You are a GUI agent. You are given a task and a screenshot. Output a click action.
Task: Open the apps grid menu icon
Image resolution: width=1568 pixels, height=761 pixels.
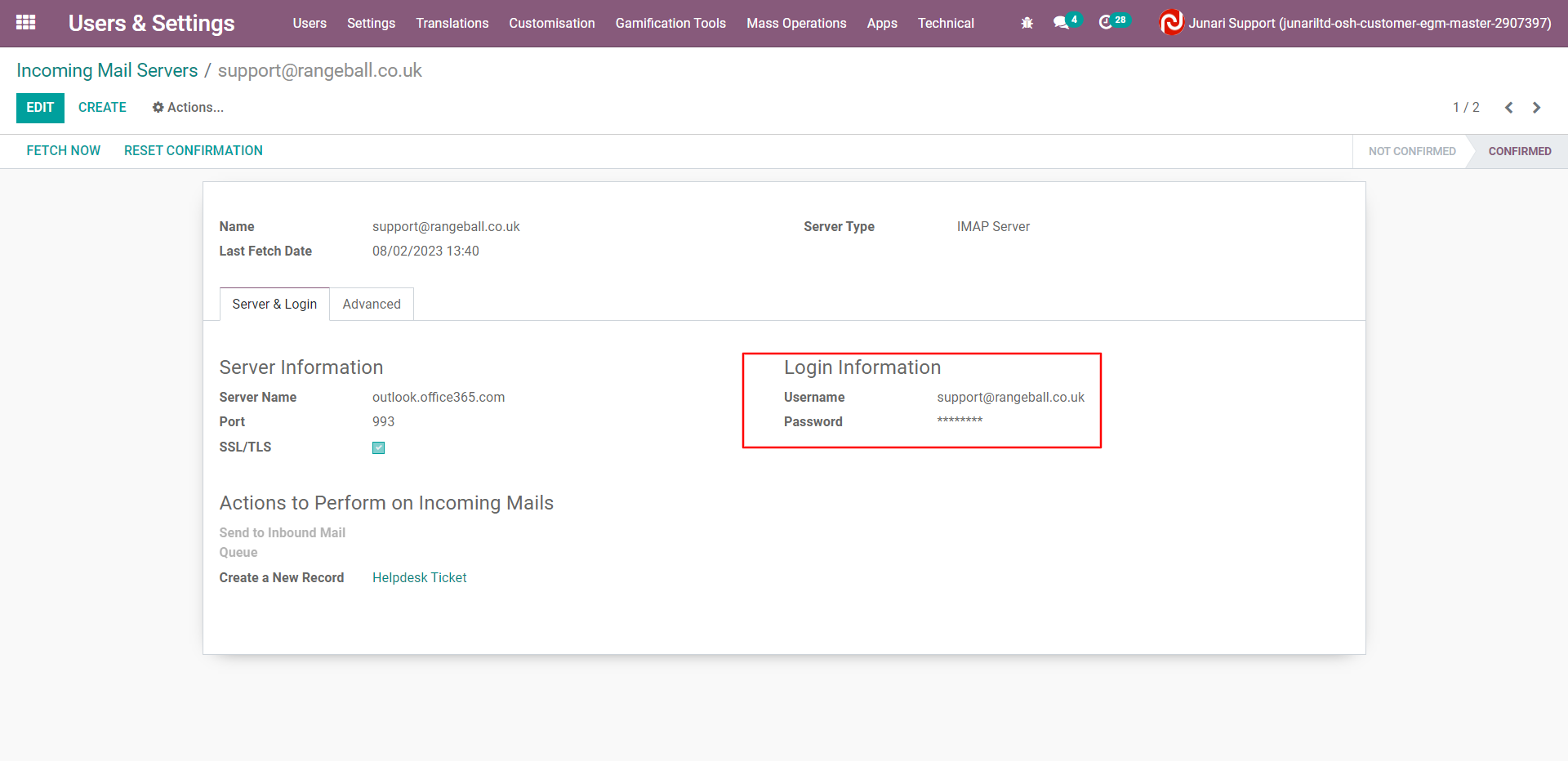[25, 23]
